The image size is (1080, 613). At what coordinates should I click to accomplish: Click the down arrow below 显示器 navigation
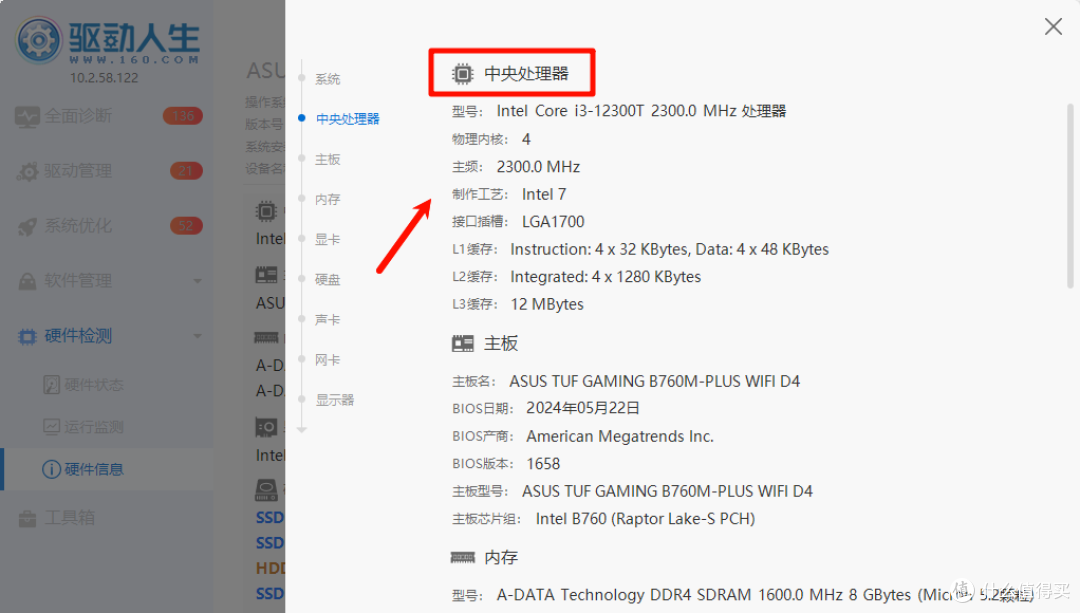click(x=302, y=430)
